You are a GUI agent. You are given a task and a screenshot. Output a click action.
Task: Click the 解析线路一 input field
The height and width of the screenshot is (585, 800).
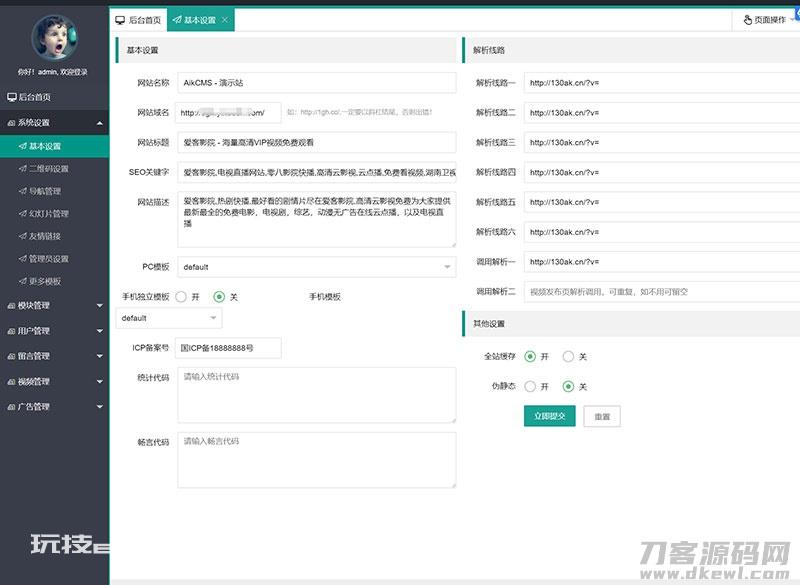tap(662, 83)
